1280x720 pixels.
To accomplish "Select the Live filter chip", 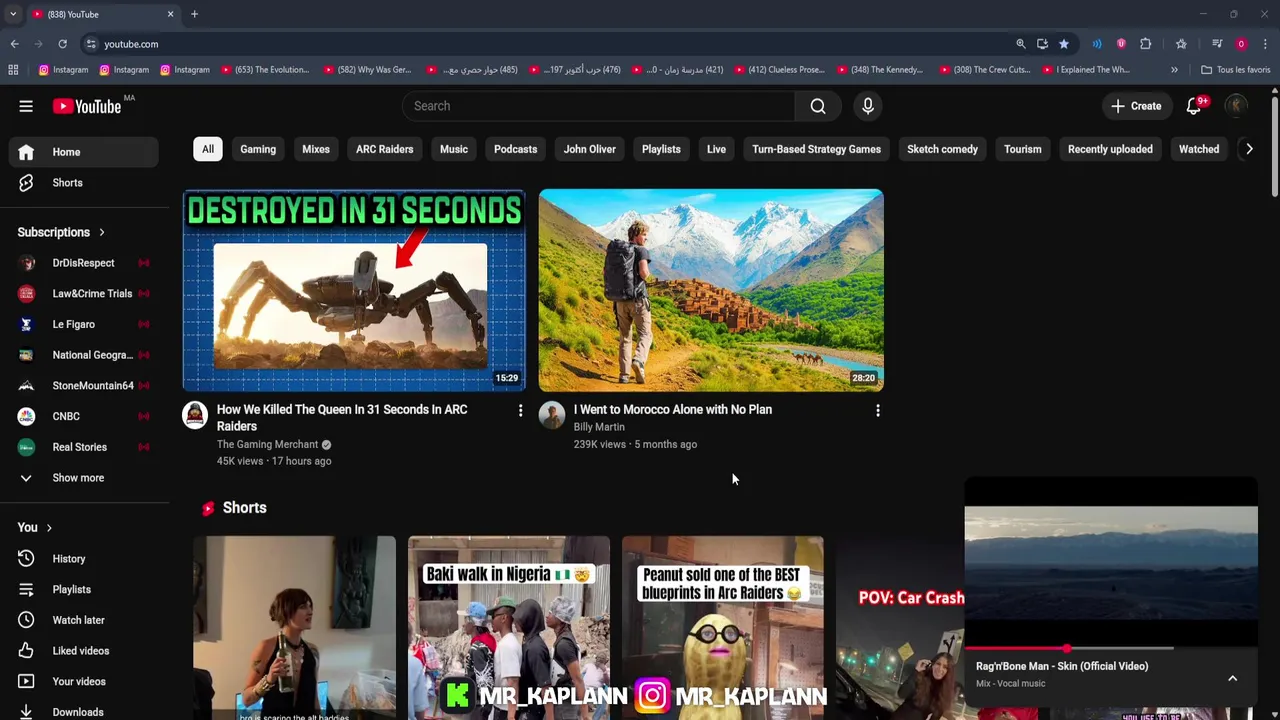I will click(x=716, y=149).
